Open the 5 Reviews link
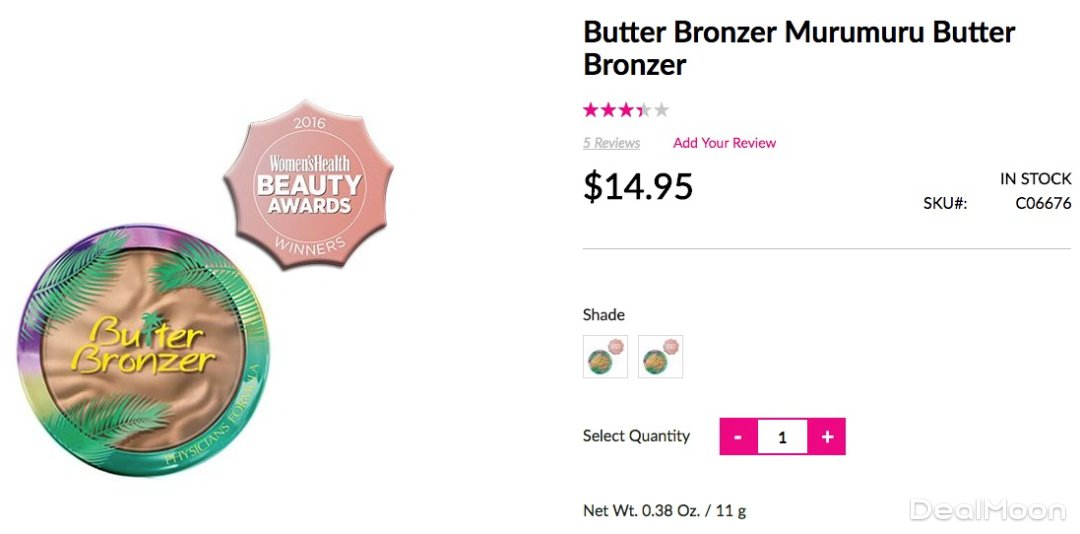 click(611, 143)
